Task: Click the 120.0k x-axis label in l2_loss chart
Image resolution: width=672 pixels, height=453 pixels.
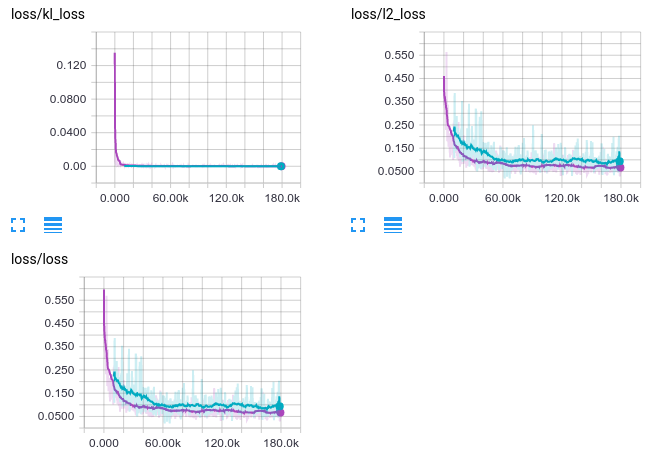Action: pyautogui.click(x=564, y=199)
